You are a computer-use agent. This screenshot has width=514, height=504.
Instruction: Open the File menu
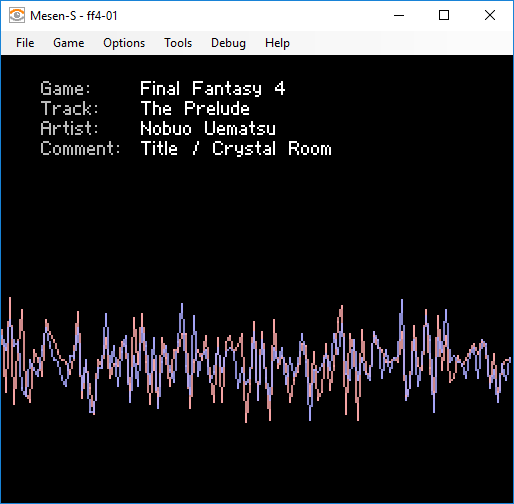click(25, 43)
